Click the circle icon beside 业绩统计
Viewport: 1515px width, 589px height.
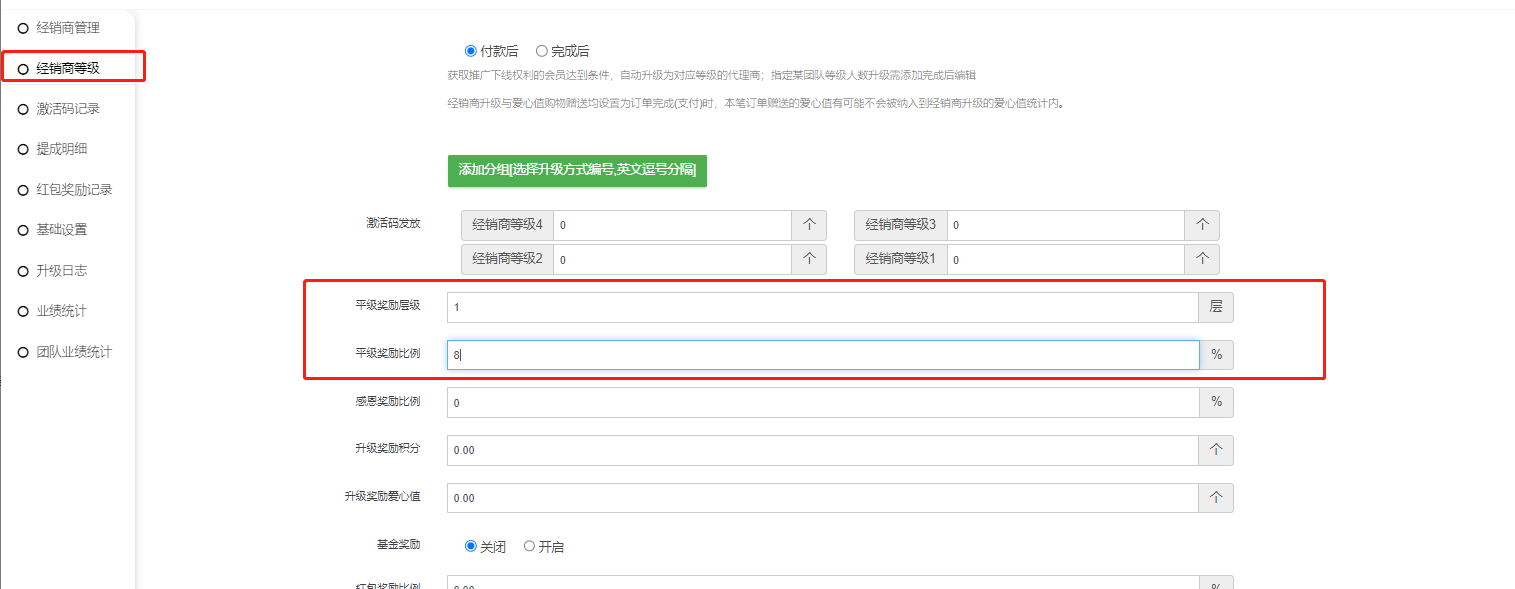(x=23, y=312)
